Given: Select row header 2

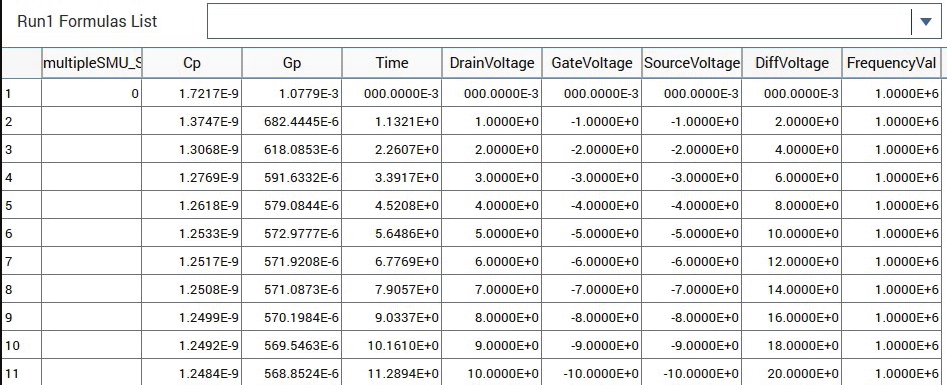Looking at the screenshot, I should click(21, 121).
